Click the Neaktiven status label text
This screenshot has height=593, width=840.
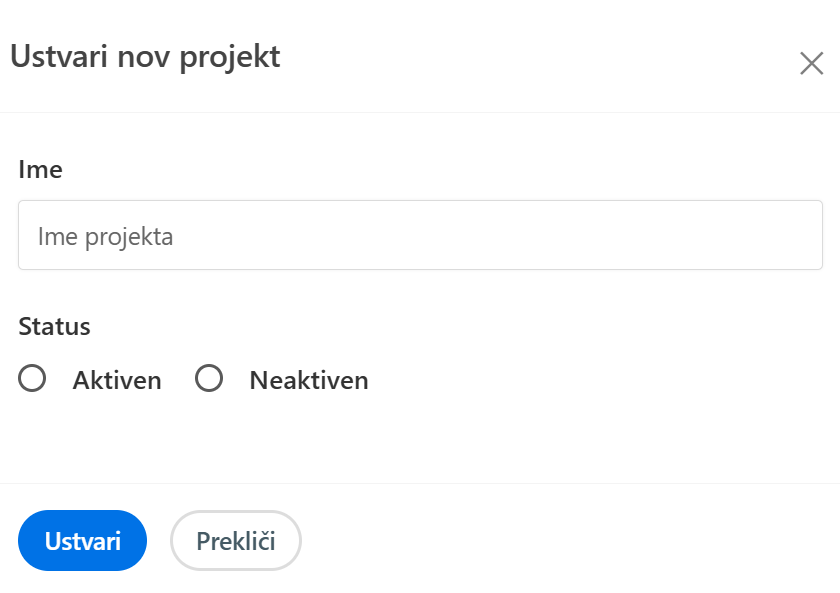click(308, 380)
